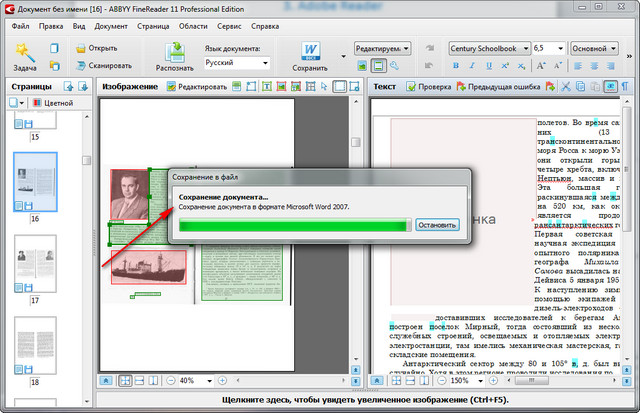Go to Предыдущая ошибка

pyautogui.click(x=498, y=87)
